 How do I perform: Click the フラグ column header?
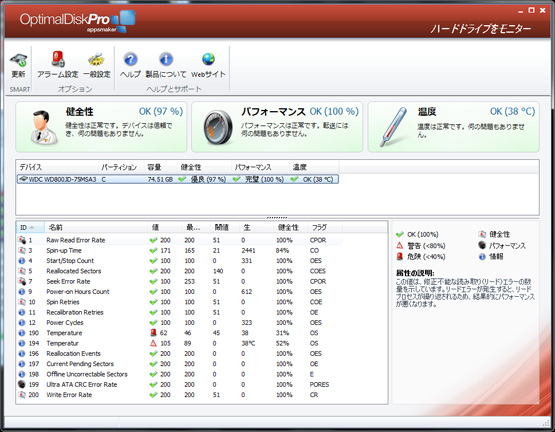[x=325, y=227]
